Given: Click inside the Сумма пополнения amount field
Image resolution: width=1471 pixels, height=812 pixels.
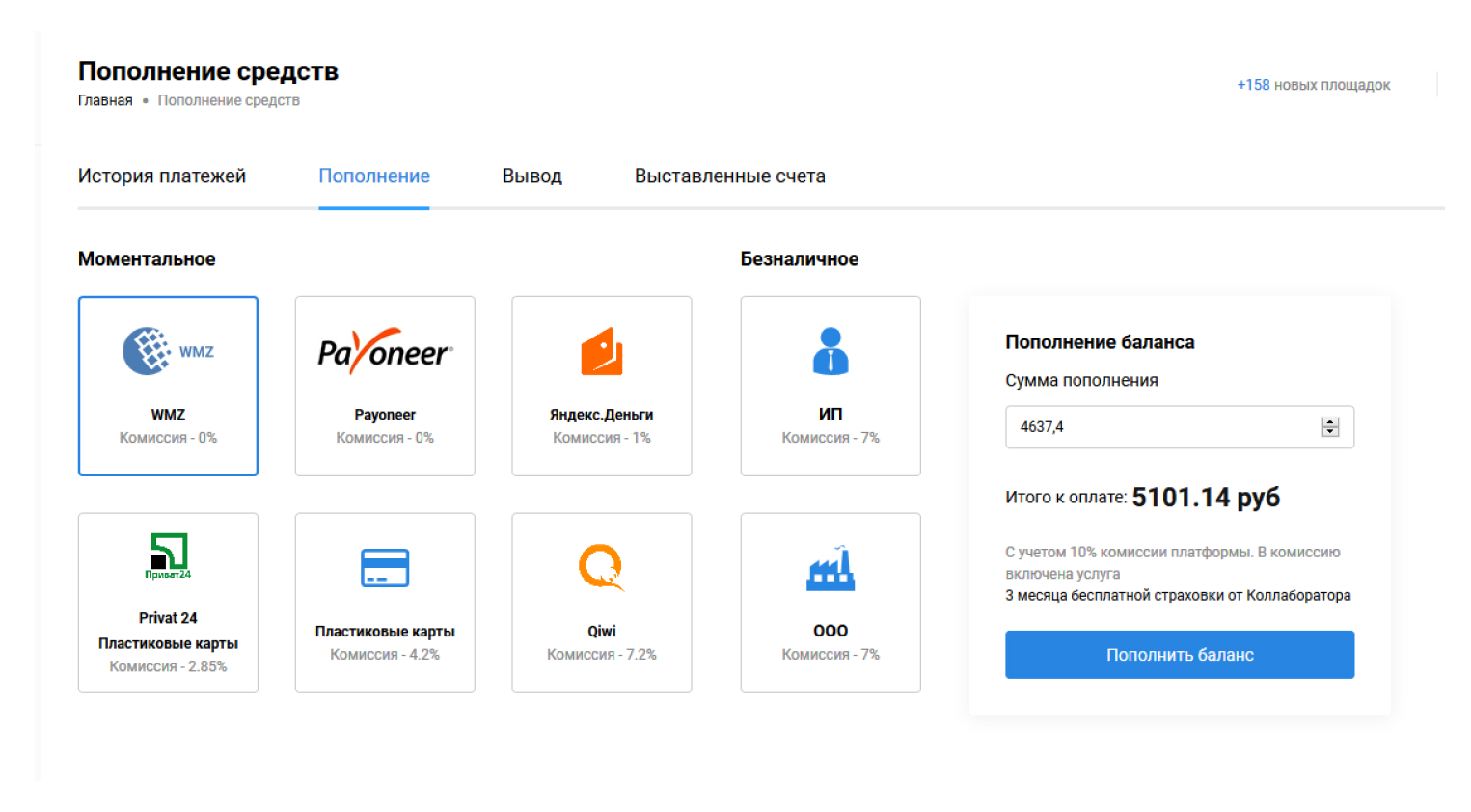Looking at the screenshot, I should (1138, 426).
